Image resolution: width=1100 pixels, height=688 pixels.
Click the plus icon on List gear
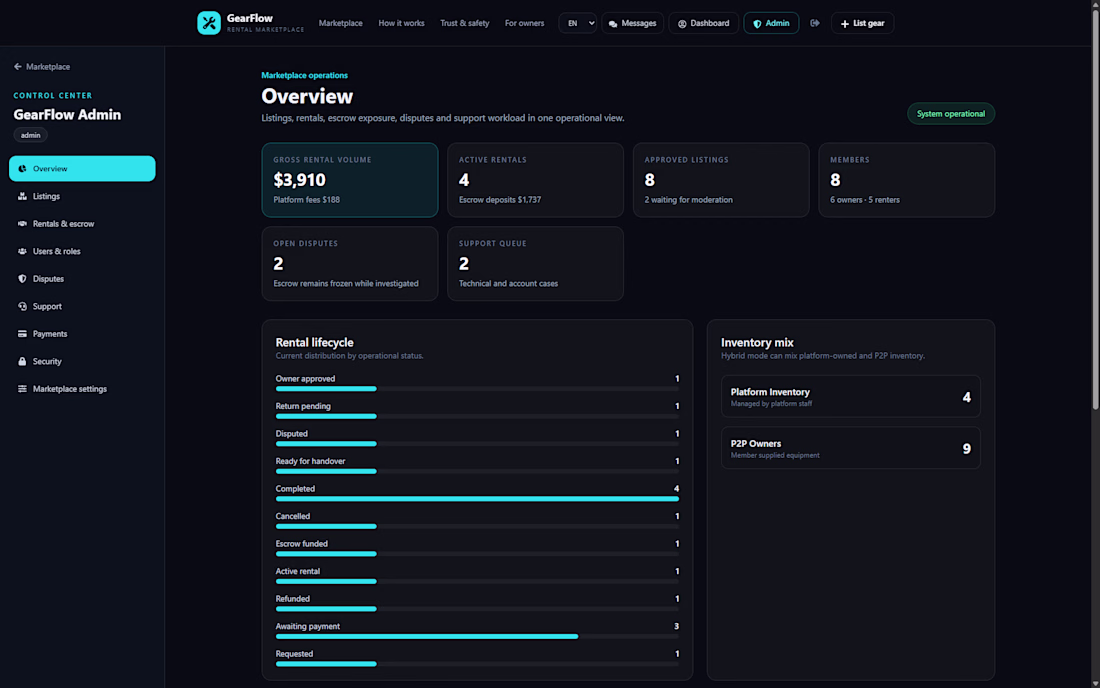pos(845,24)
